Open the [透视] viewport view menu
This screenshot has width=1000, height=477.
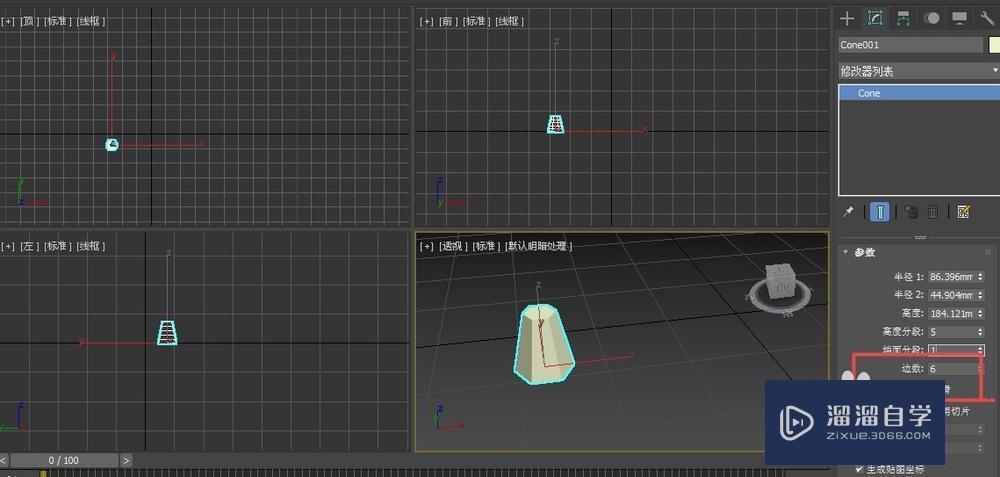[453, 246]
